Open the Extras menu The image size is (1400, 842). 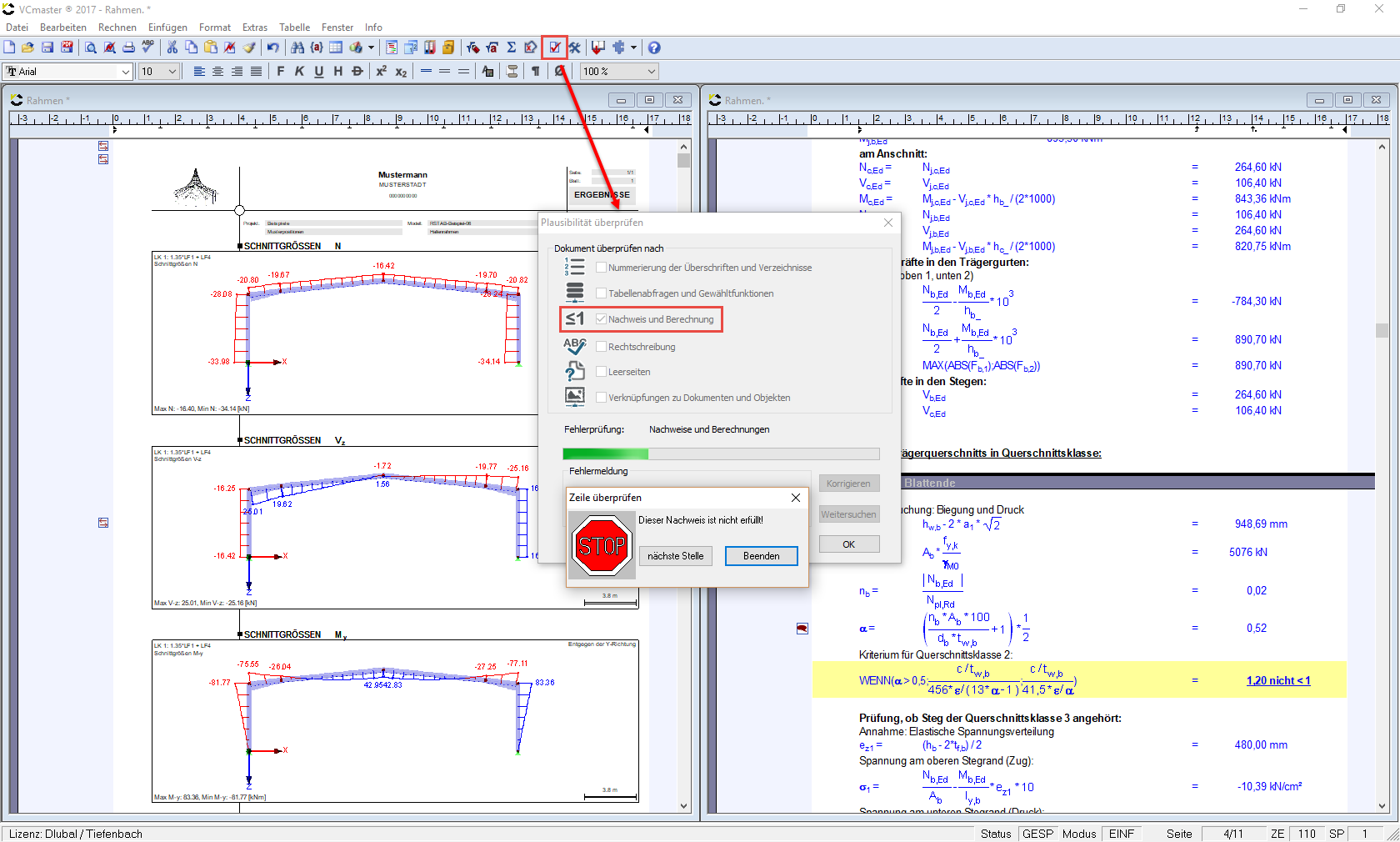click(255, 28)
